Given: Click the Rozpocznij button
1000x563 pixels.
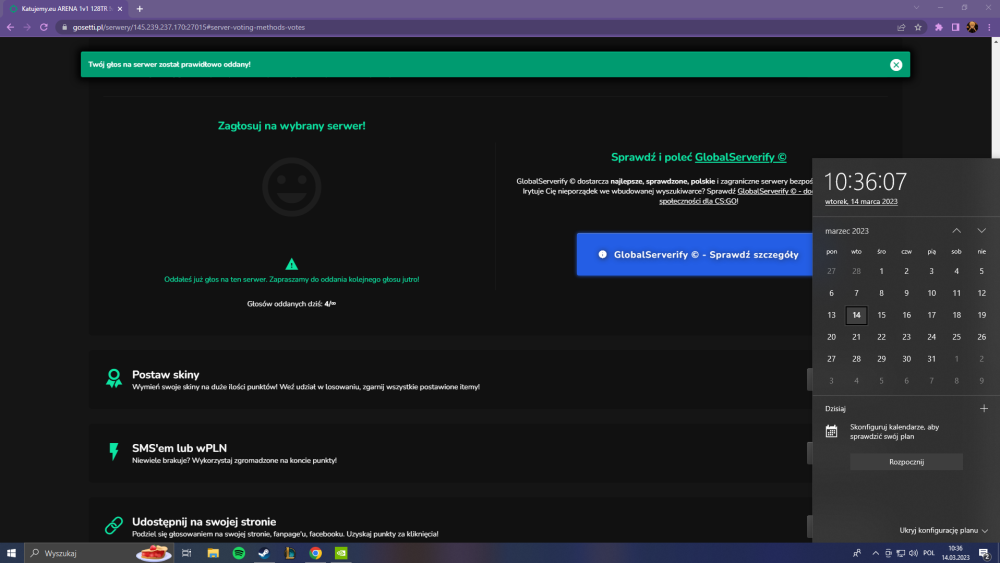Looking at the screenshot, I should click(906, 462).
